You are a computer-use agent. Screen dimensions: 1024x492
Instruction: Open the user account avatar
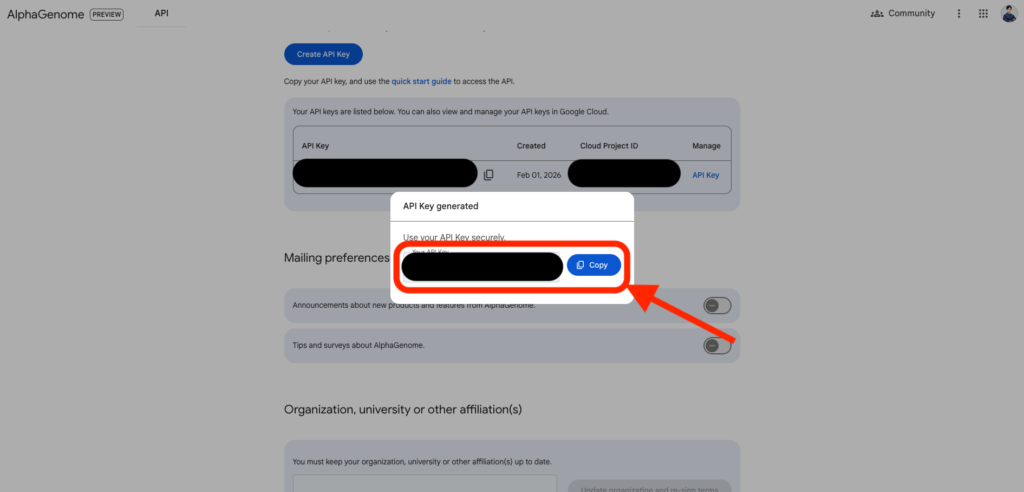(x=1009, y=14)
